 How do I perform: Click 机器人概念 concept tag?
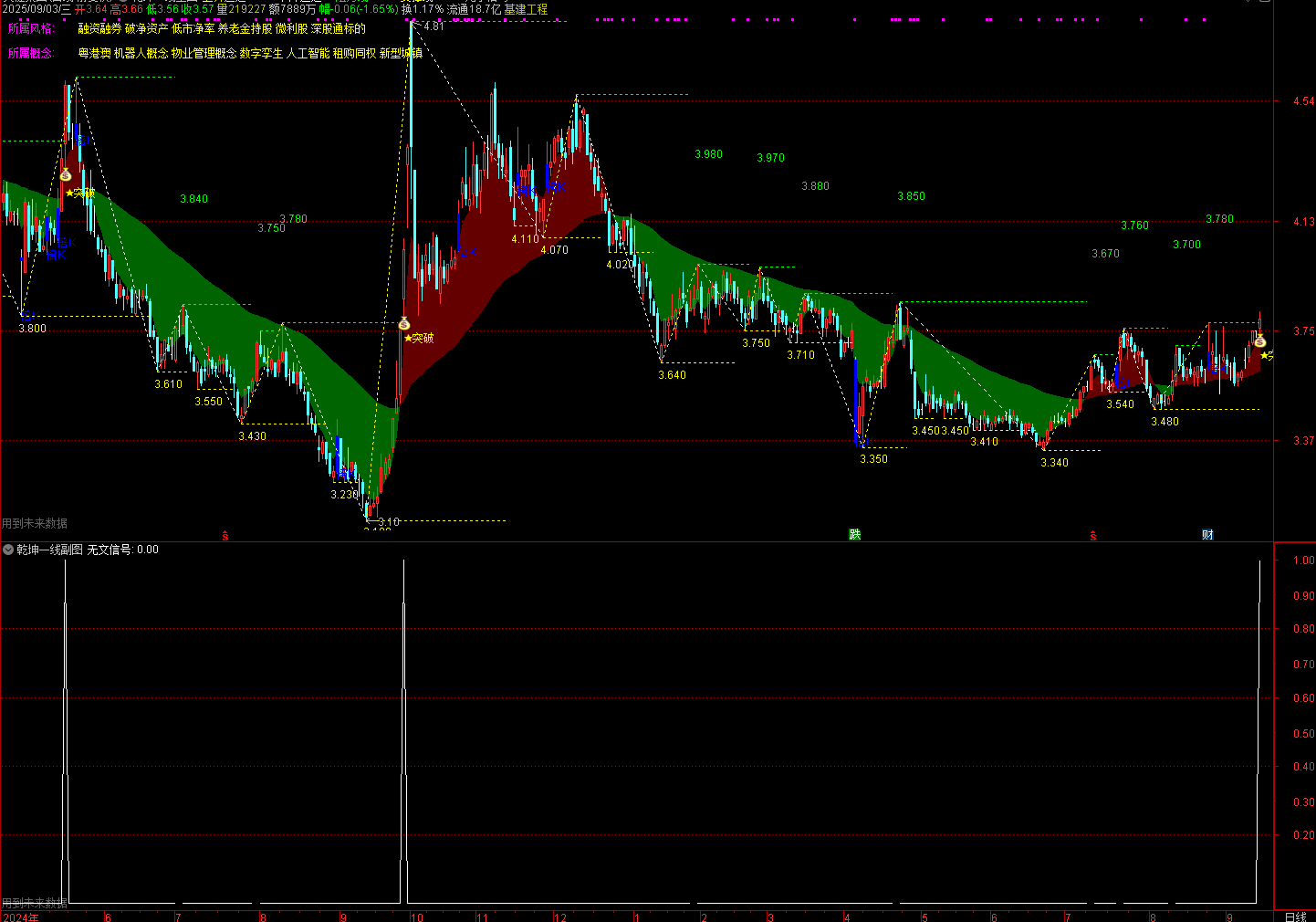pos(141,54)
